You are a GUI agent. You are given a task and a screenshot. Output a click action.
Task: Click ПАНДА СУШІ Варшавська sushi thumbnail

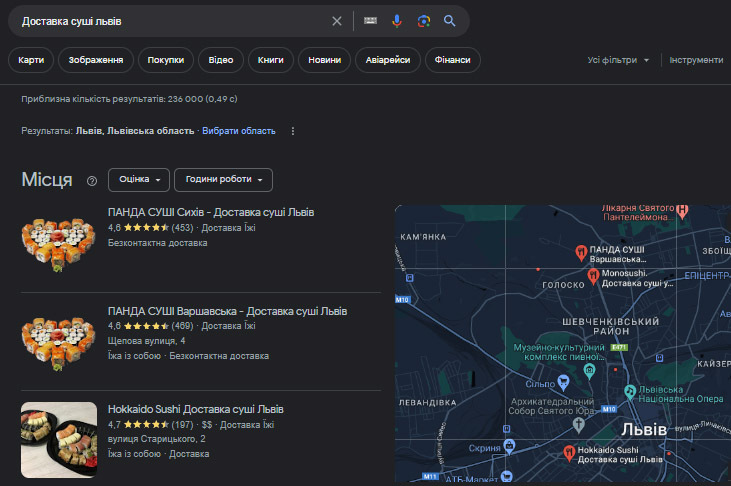58,343
